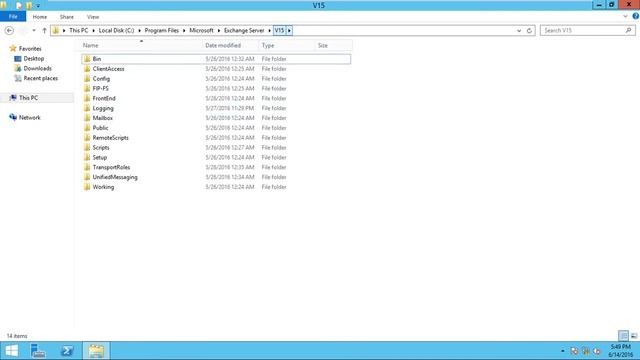The width and height of the screenshot is (640, 360).
Task: Select the Scripts folder icon
Action: pos(87,147)
